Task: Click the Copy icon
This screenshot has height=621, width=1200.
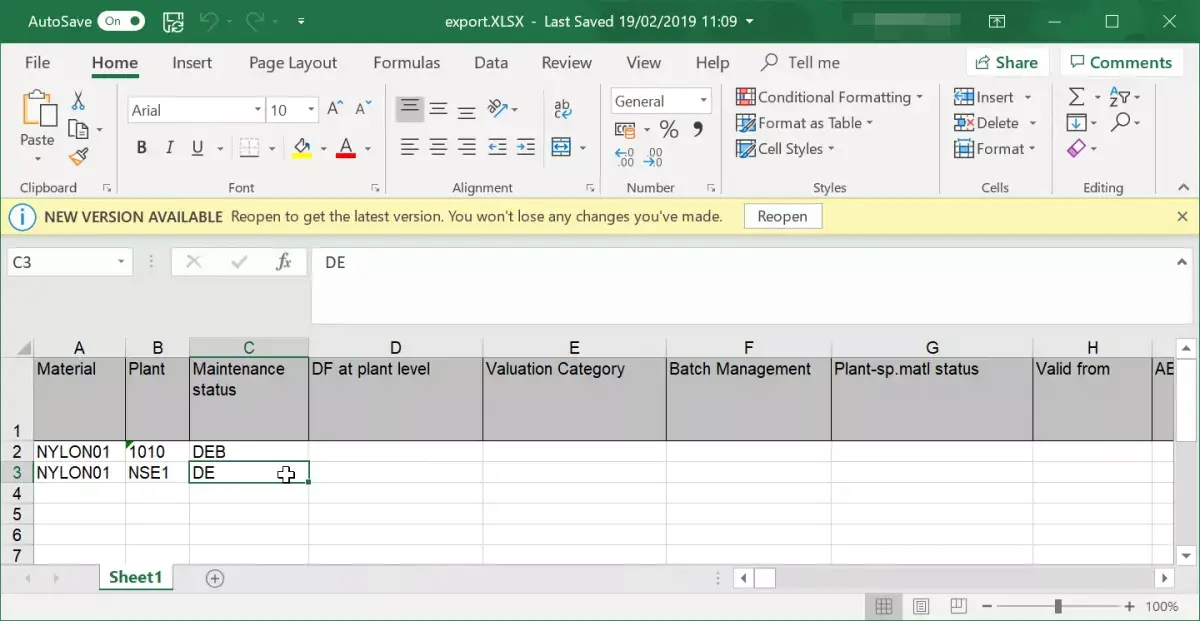Action: pyautogui.click(x=78, y=129)
